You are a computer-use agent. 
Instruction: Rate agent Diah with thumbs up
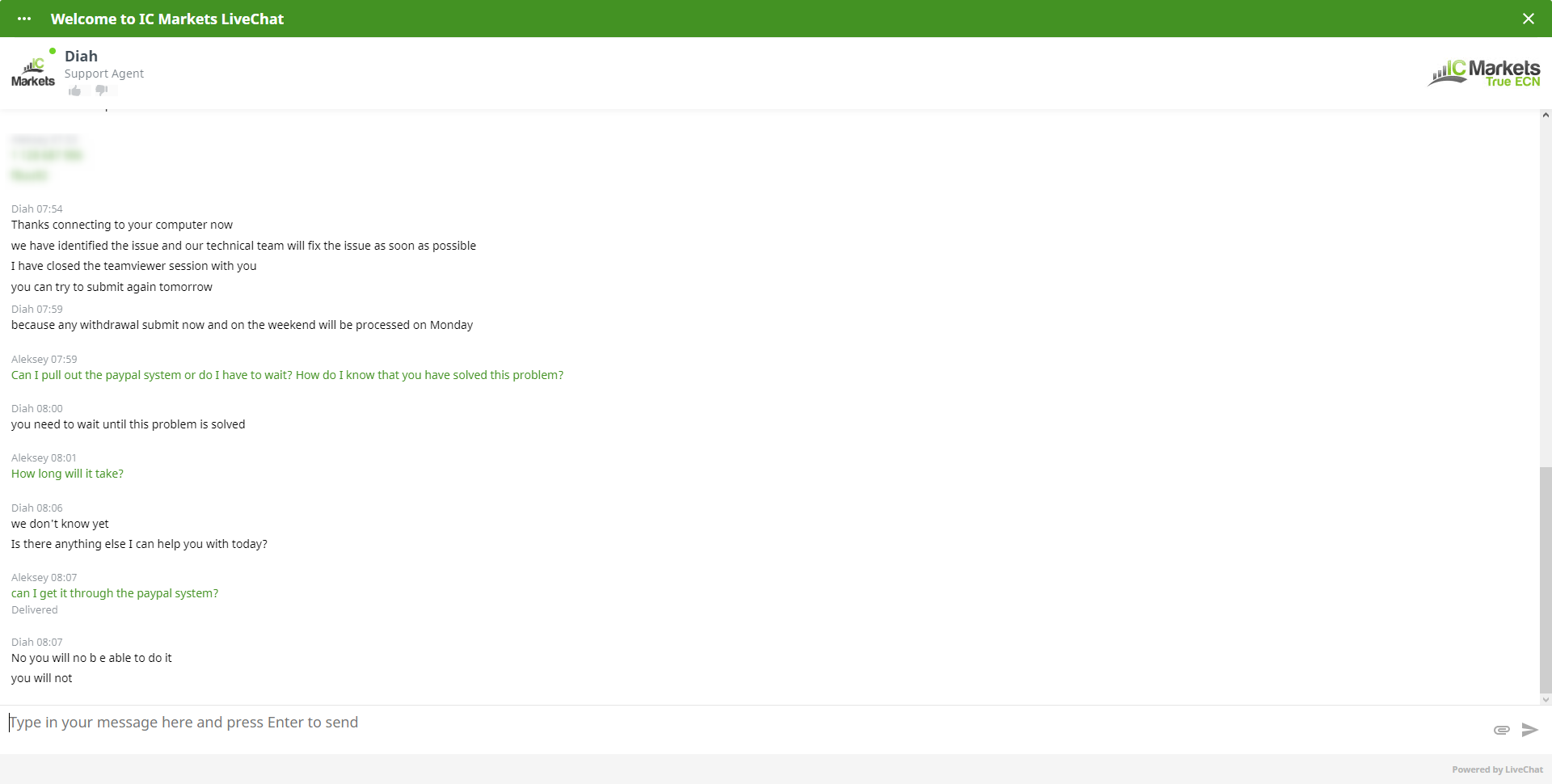pyautogui.click(x=75, y=91)
